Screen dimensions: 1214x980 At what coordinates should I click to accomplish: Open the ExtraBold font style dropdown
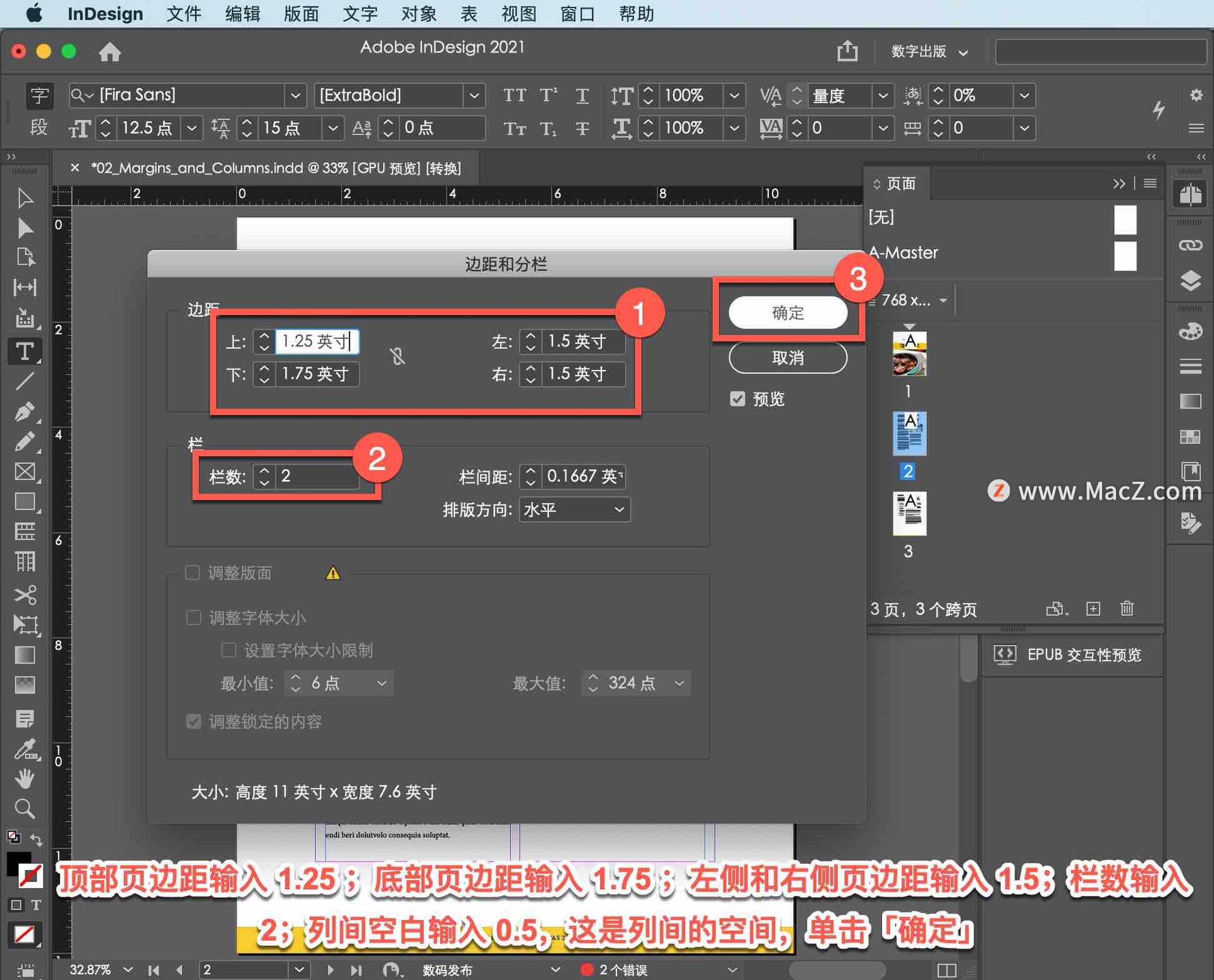474,95
